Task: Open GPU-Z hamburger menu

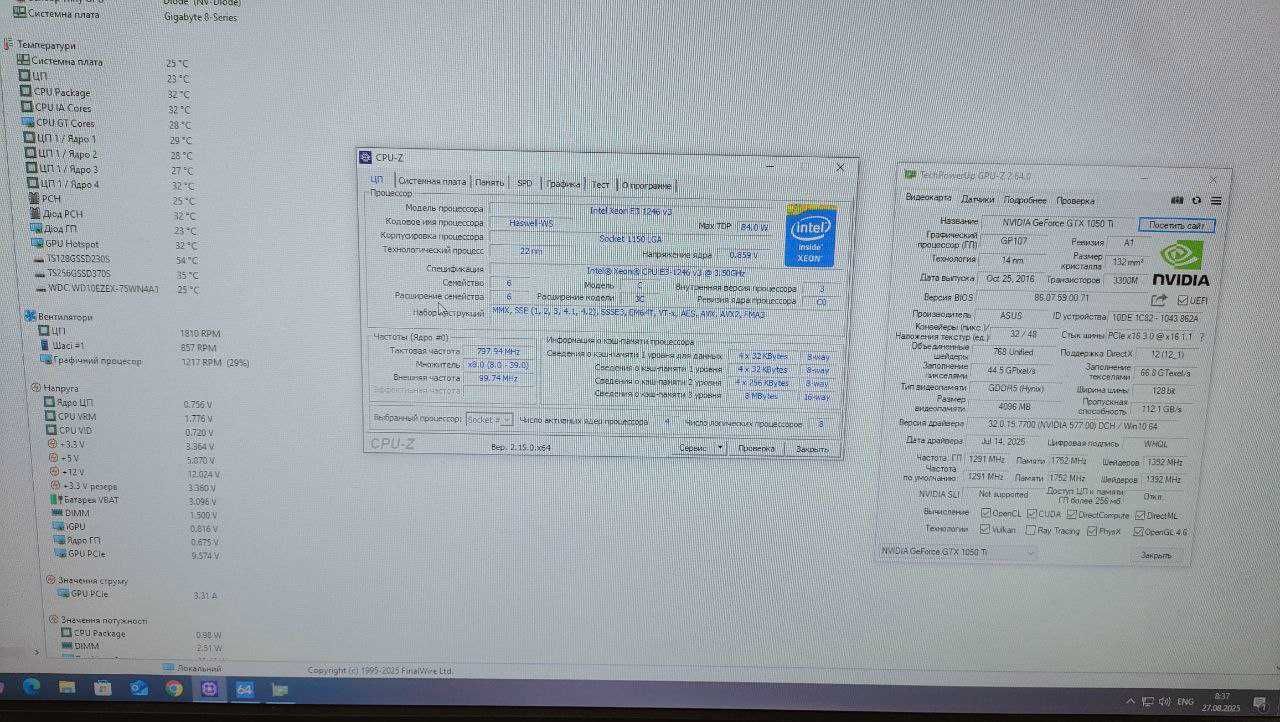Action: [1215, 201]
